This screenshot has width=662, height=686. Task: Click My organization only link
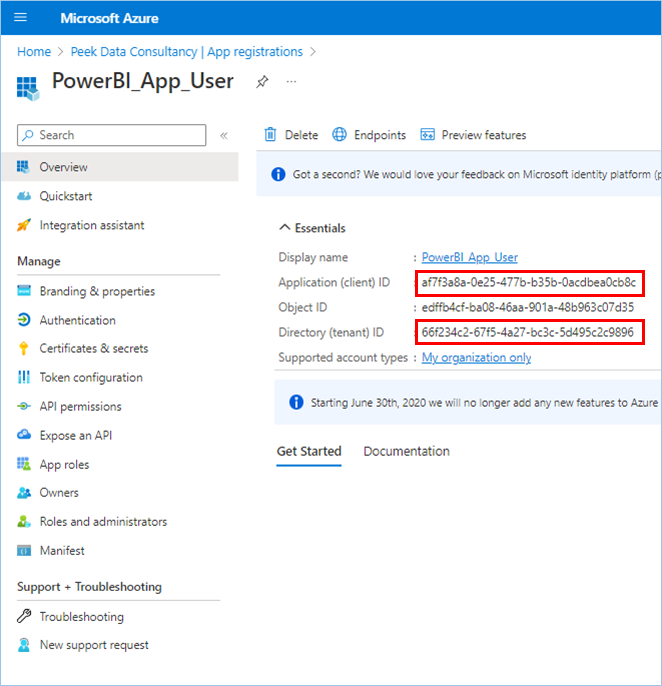point(476,357)
